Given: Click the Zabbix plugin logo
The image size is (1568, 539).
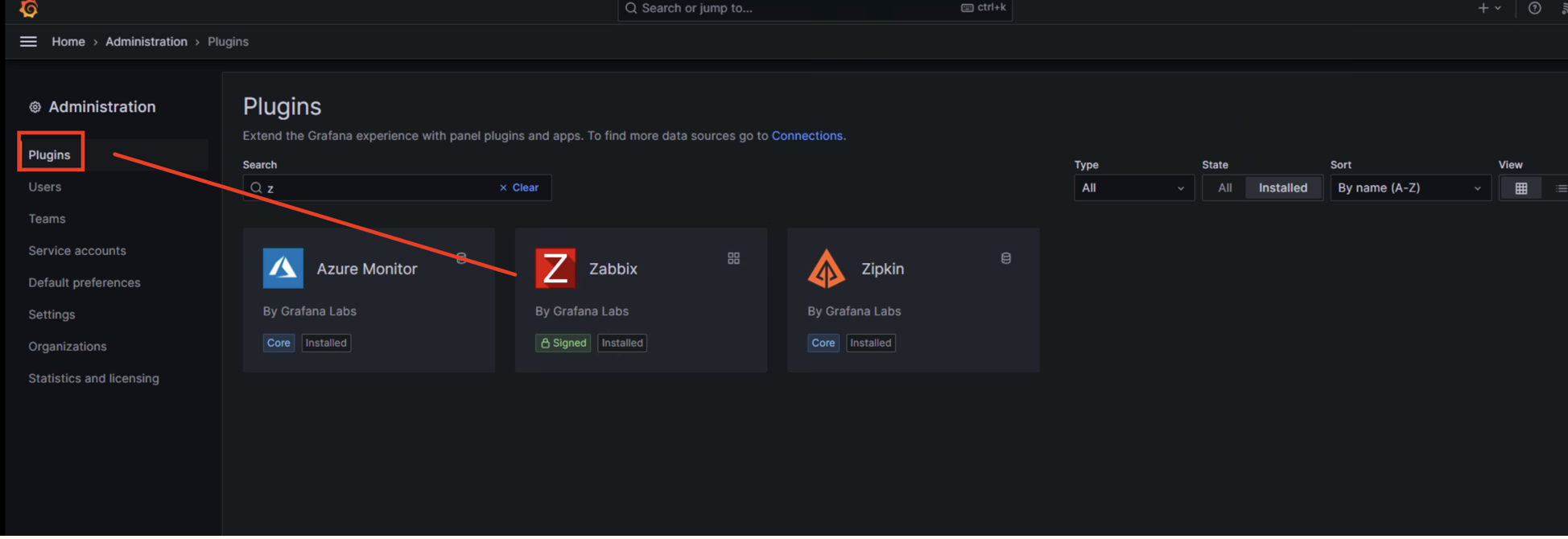Looking at the screenshot, I should coord(555,269).
